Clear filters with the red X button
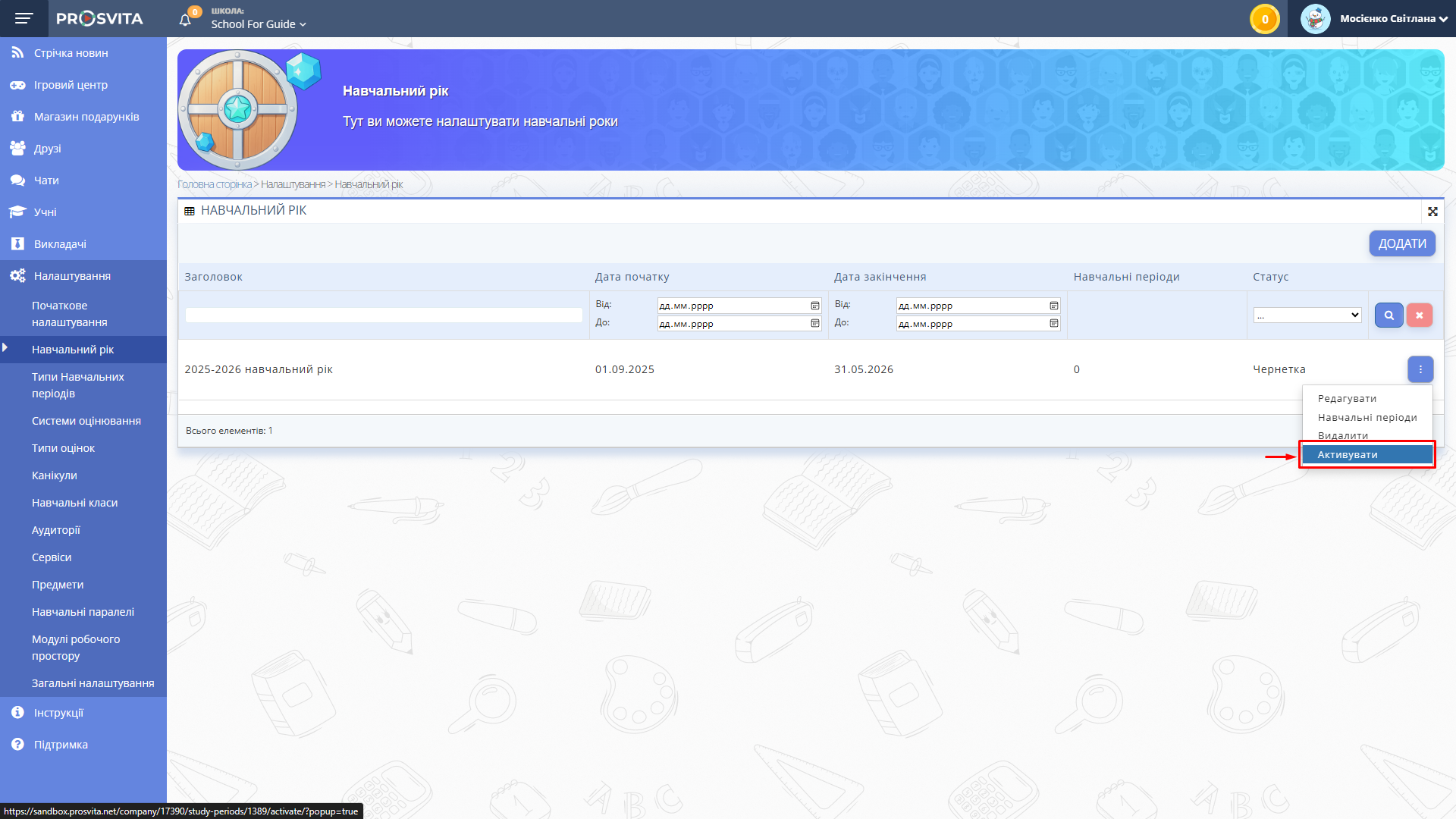Screen dimensions: 1456x819 1419,315
